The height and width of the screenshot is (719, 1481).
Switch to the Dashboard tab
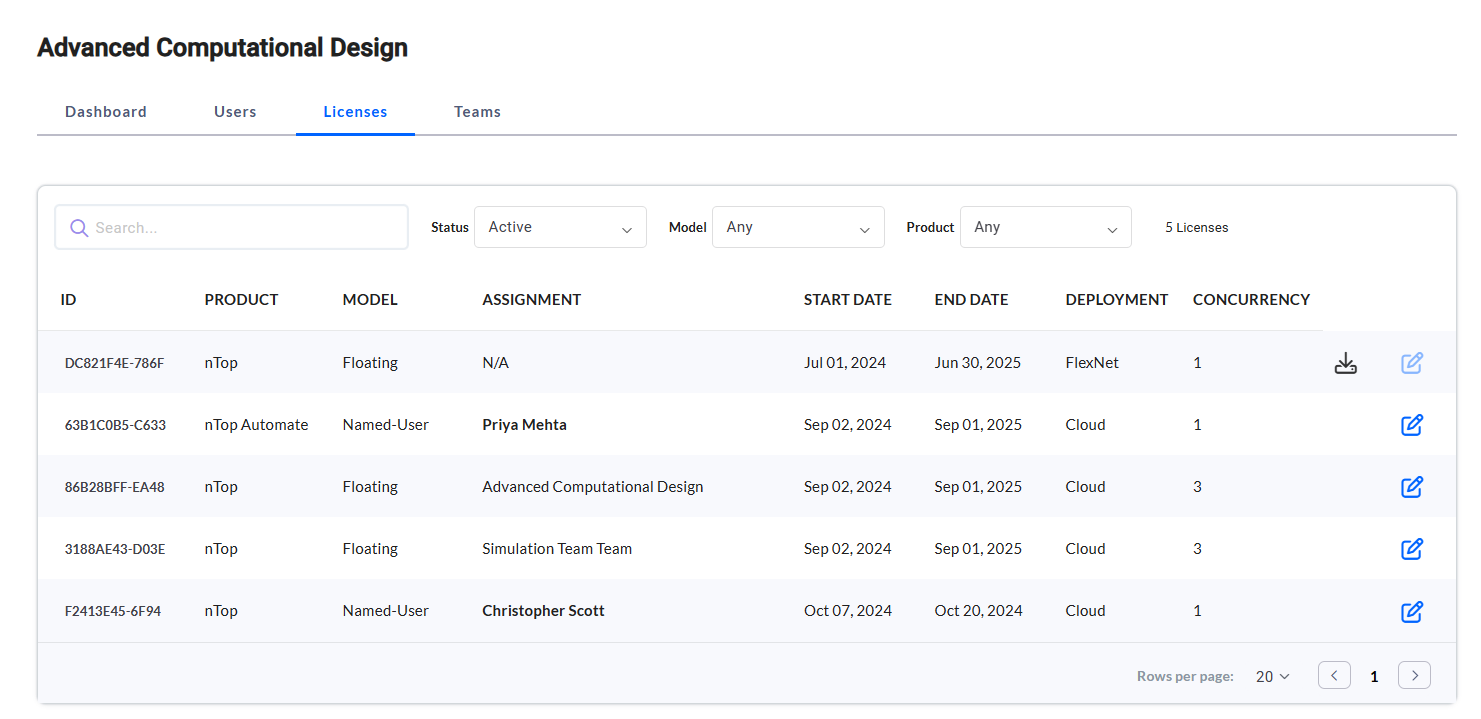[x=106, y=112]
